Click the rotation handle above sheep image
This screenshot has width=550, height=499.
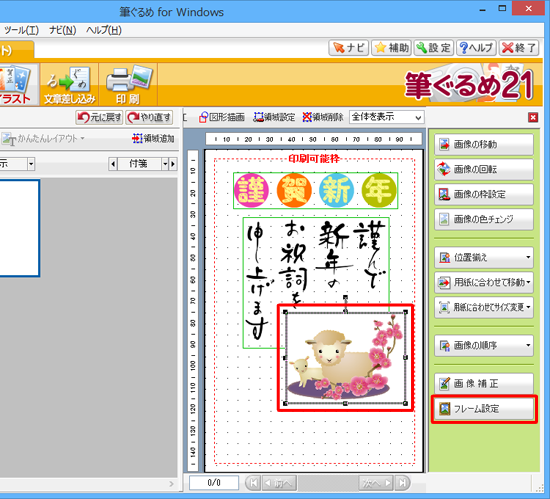click(x=346, y=297)
